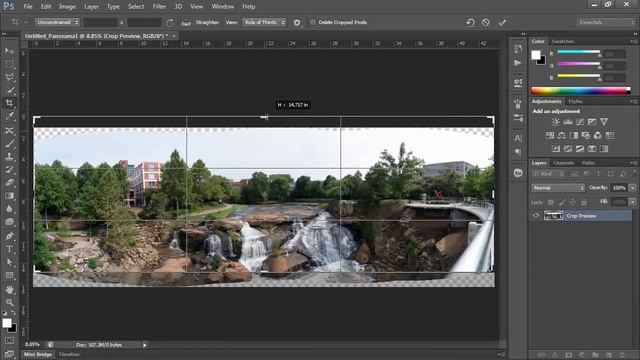Add a Brightness/Contrast adjustment
This screenshot has height=360, width=640.
[x=556, y=122]
